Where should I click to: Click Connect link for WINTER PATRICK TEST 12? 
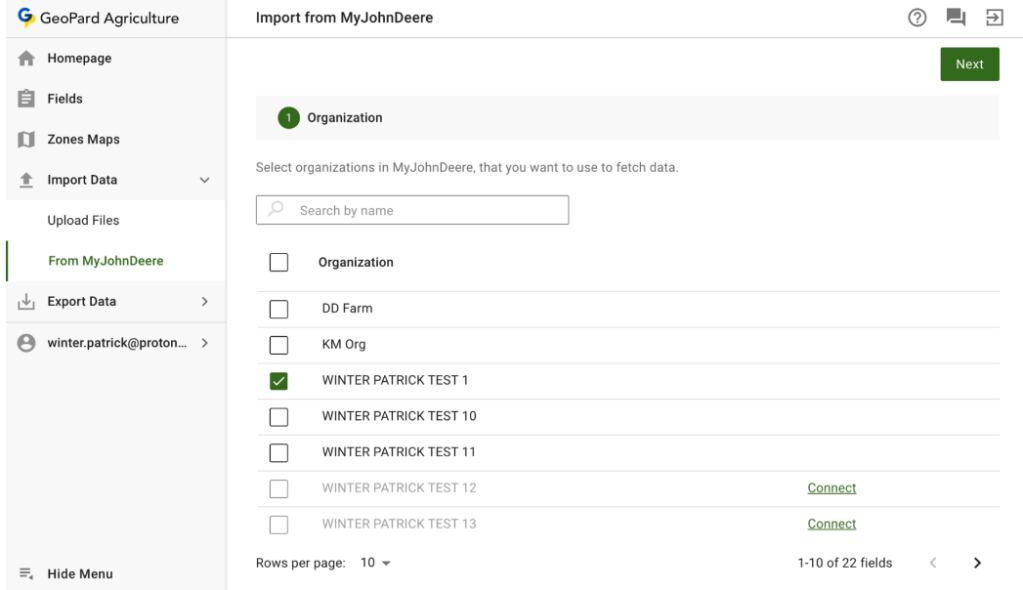pos(831,488)
